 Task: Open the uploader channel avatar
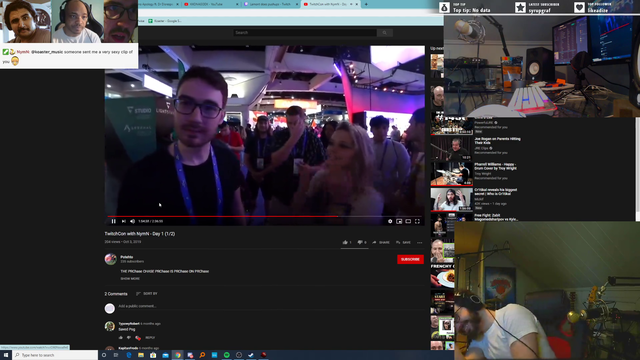(110, 259)
